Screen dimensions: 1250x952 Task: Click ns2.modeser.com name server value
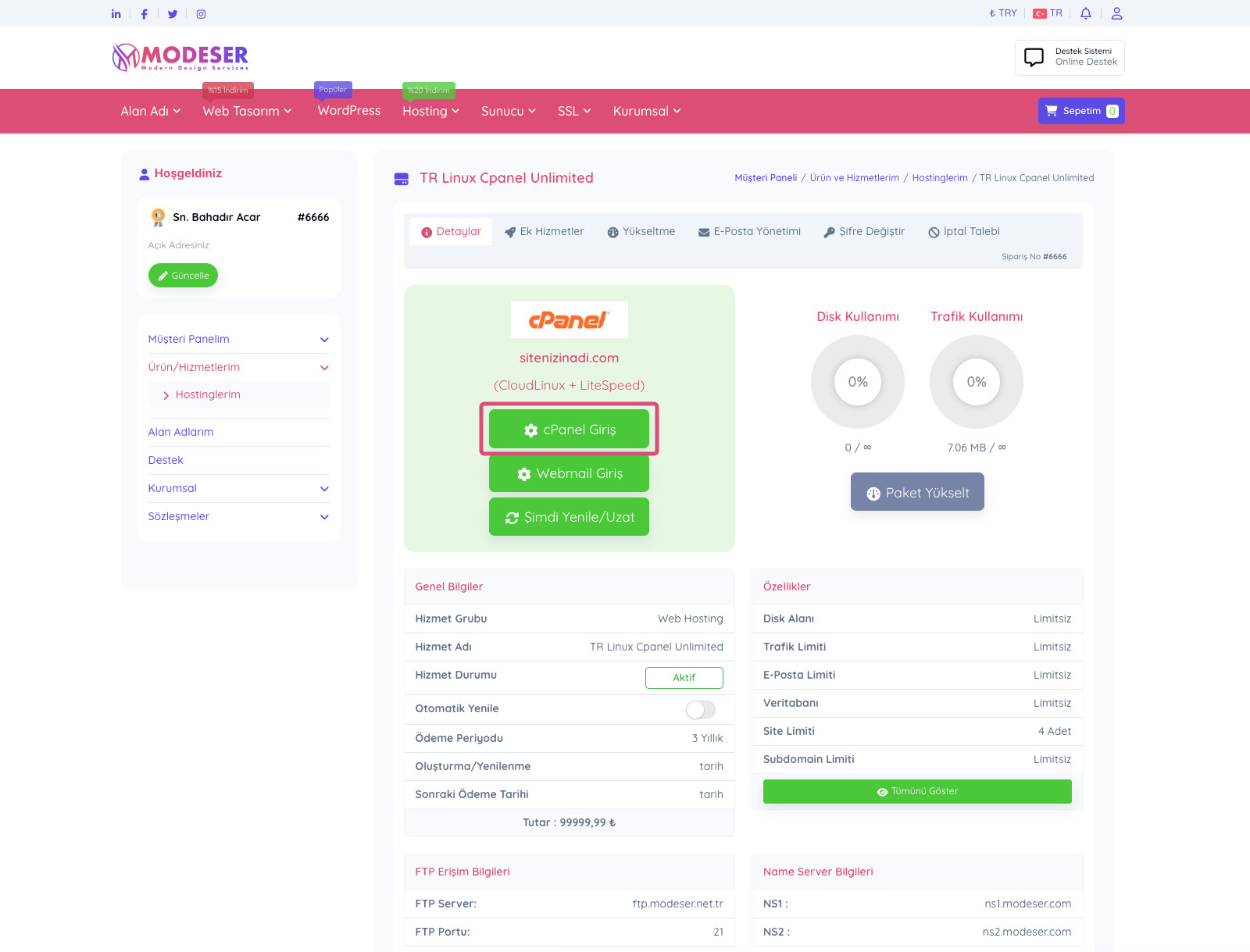point(1027,932)
